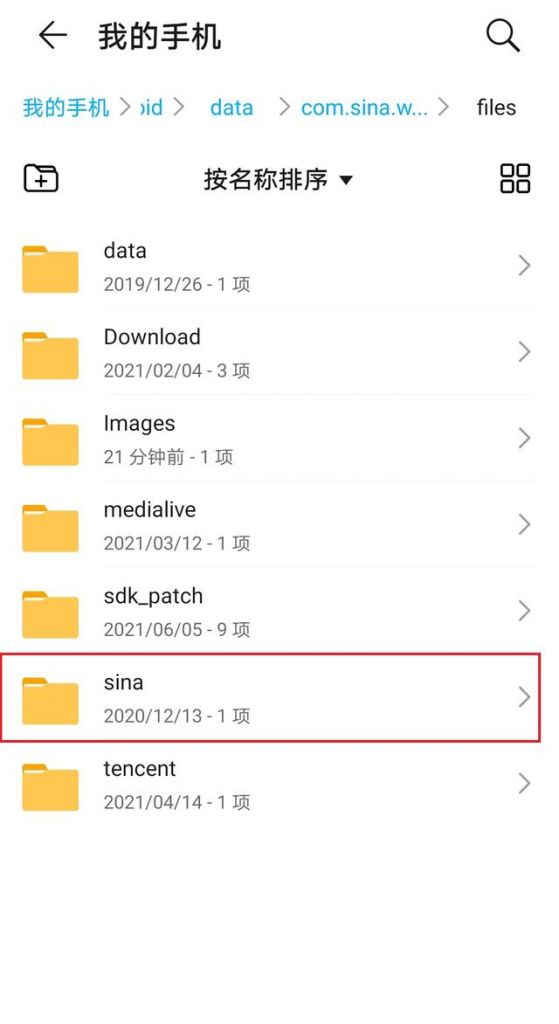The image size is (559, 1024).
Task: Tap the chevron on the sdk_patch row
Action: tap(524, 611)
